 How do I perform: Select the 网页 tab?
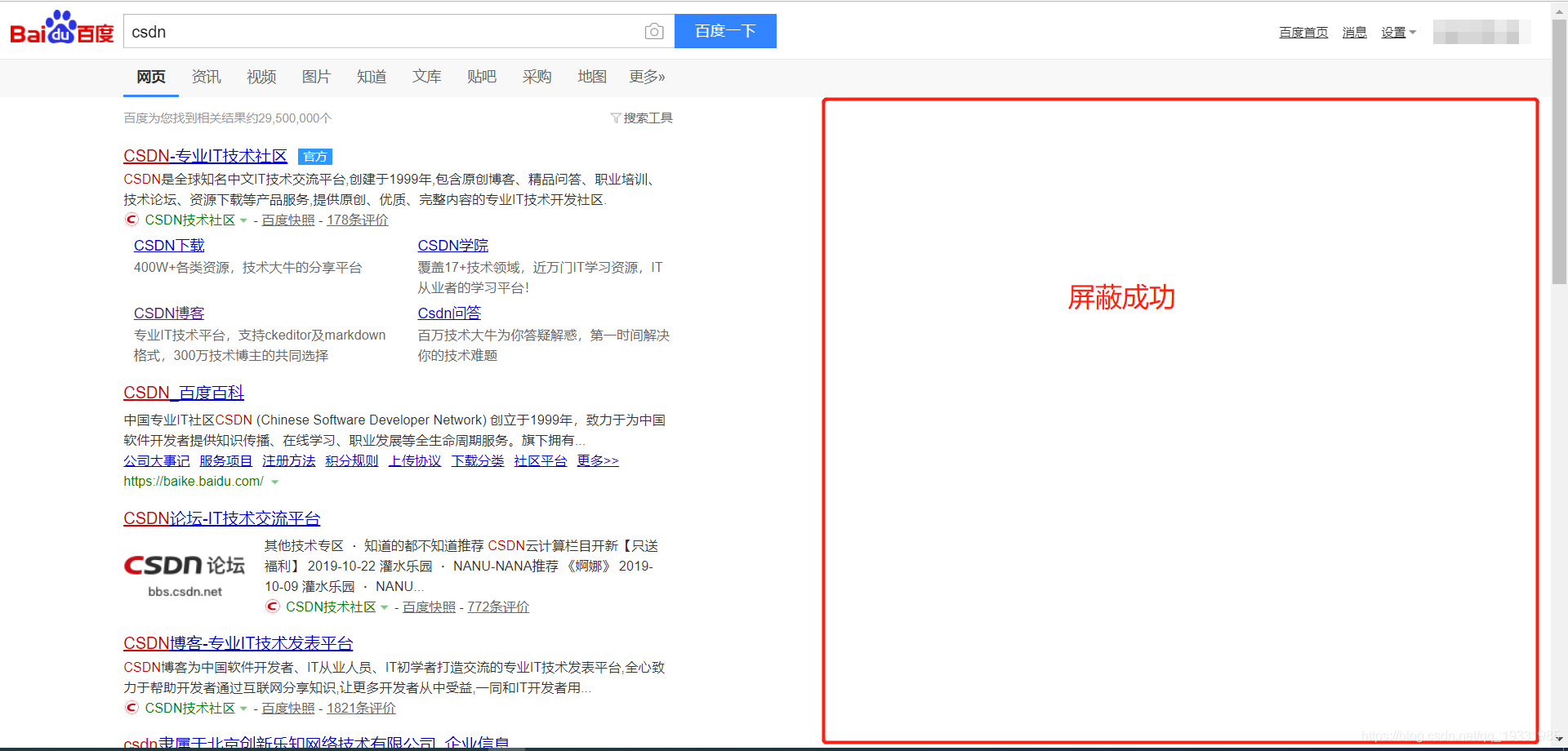pyautogui.click(x=151, y=77)
